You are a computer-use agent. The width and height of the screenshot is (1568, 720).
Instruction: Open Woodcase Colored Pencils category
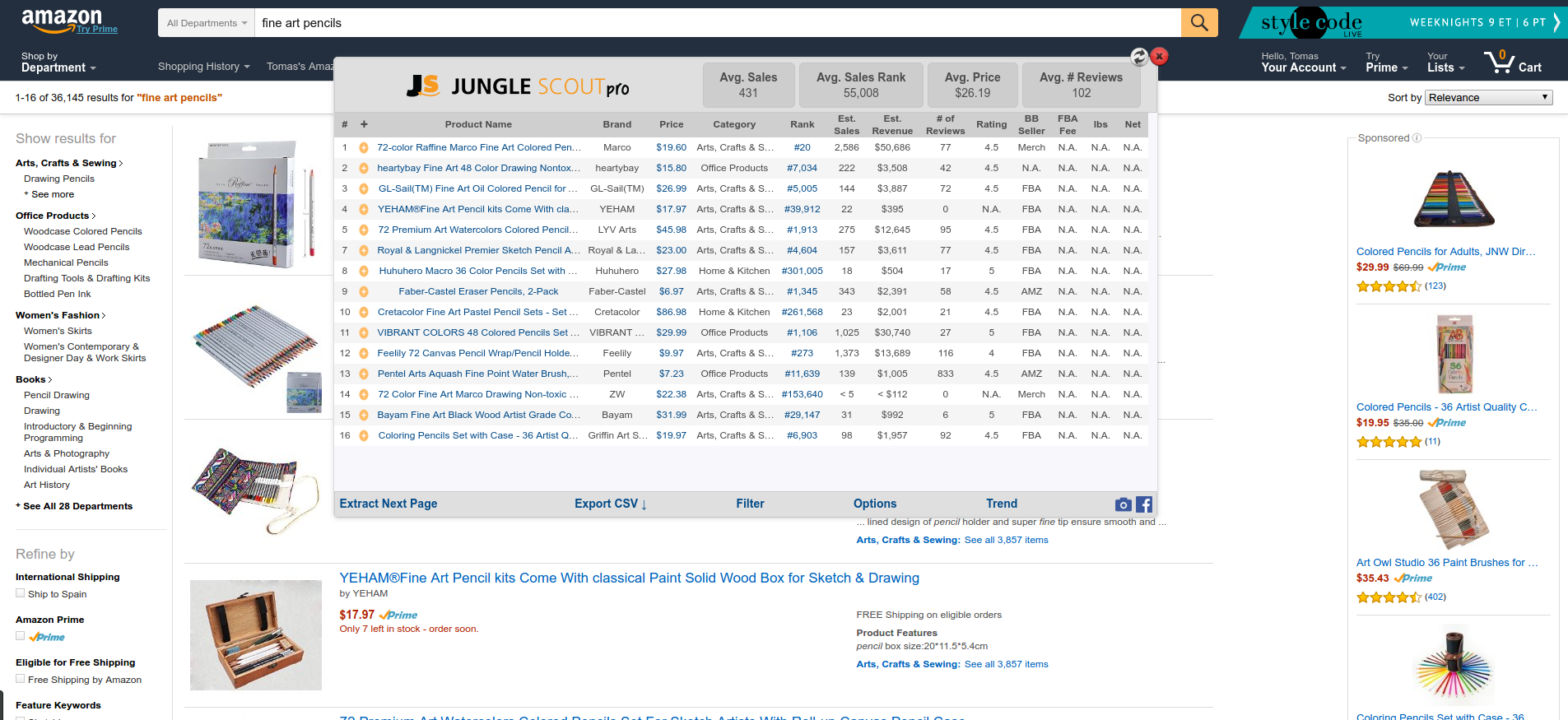(x=83, y=231)
